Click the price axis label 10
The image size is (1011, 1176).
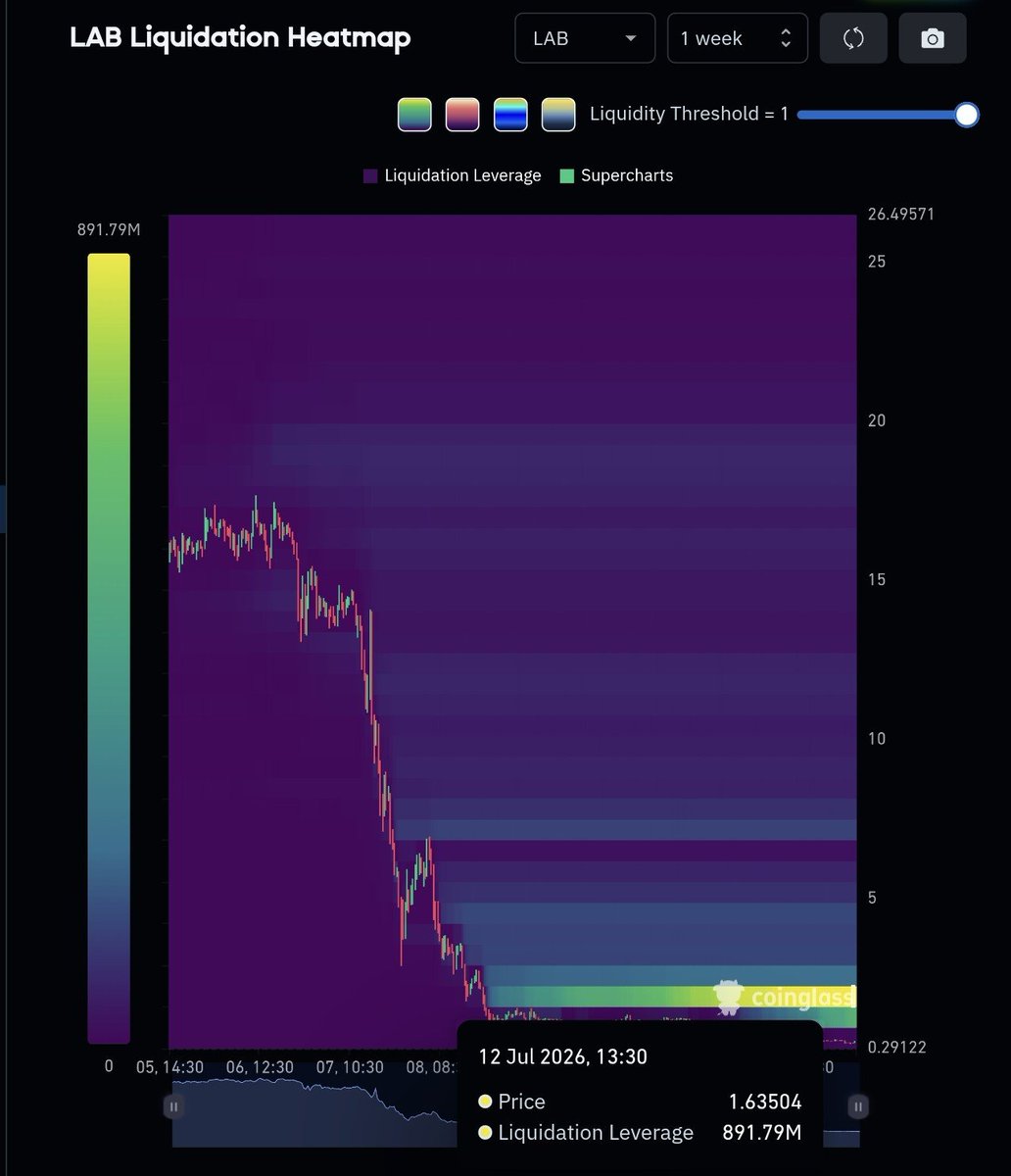(x=877, y=738)
